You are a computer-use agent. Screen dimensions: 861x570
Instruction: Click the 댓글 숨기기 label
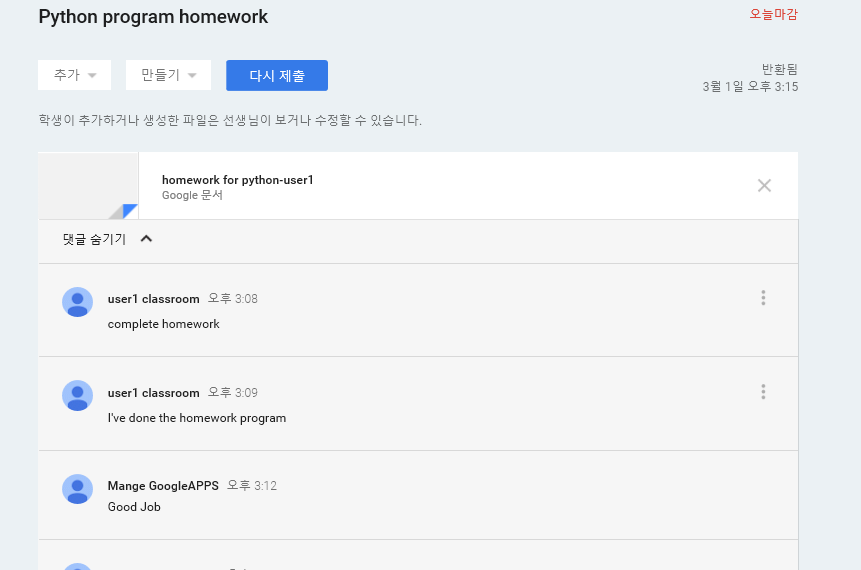[94, 239]
